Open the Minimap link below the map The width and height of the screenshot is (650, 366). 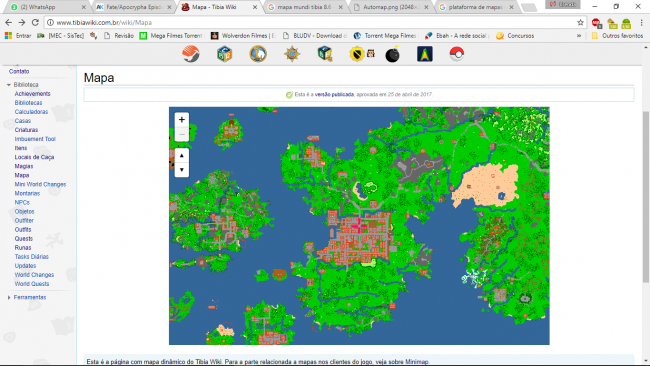point(417,362)
